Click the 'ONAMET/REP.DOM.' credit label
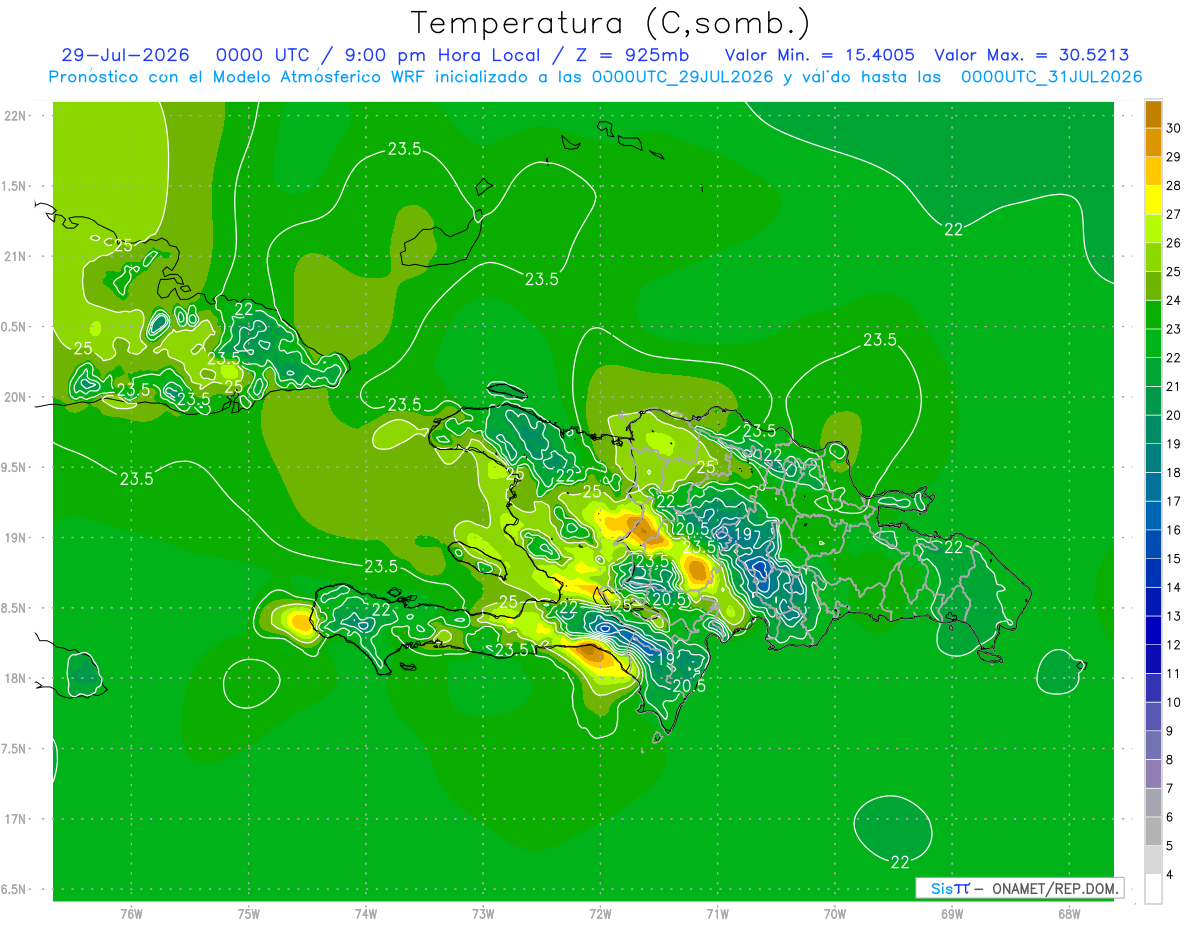The image size is (1200, 927). [x=1055, y=888]
